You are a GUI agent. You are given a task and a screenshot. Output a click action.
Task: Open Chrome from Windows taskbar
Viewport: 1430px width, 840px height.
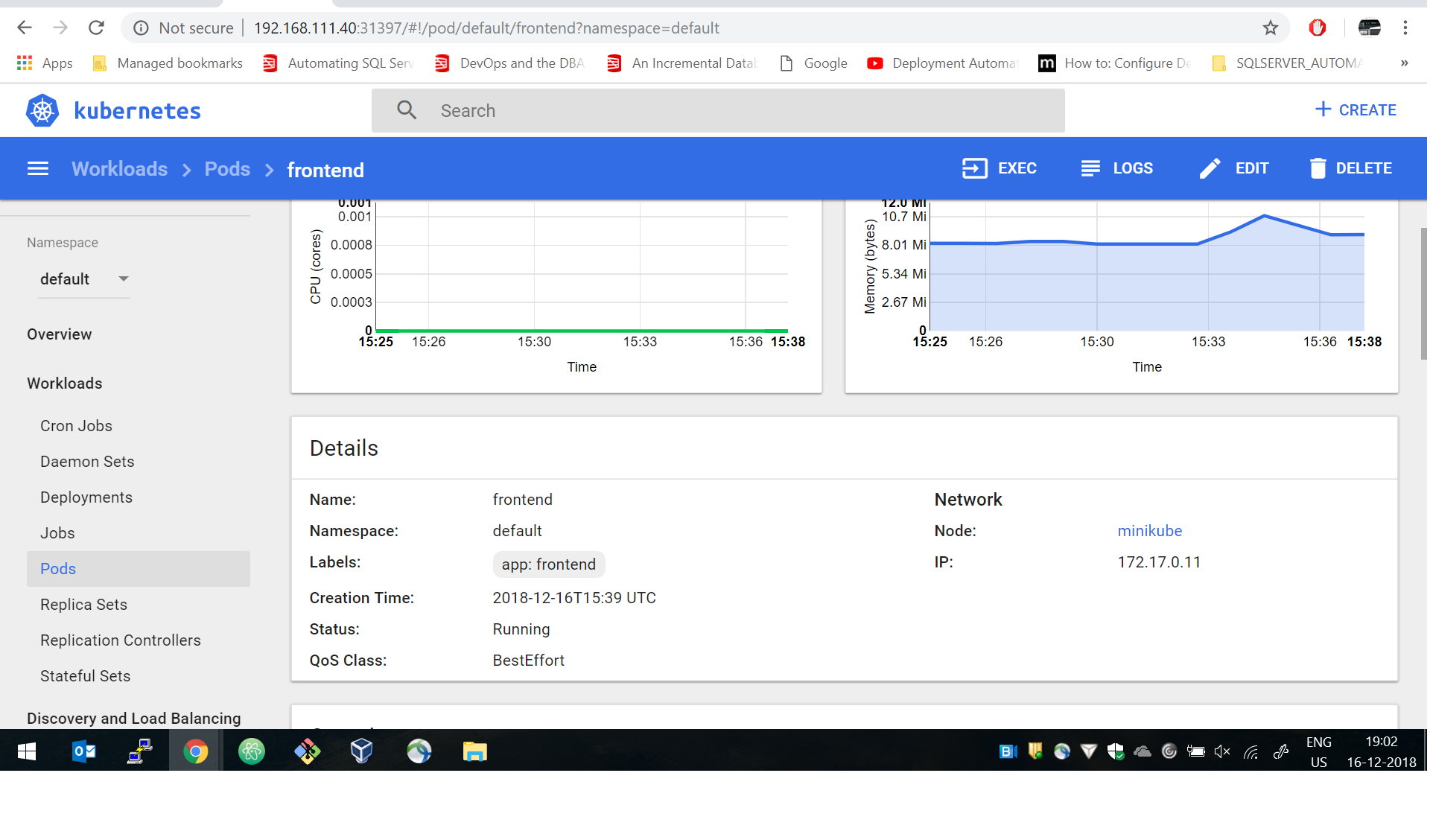195,751
